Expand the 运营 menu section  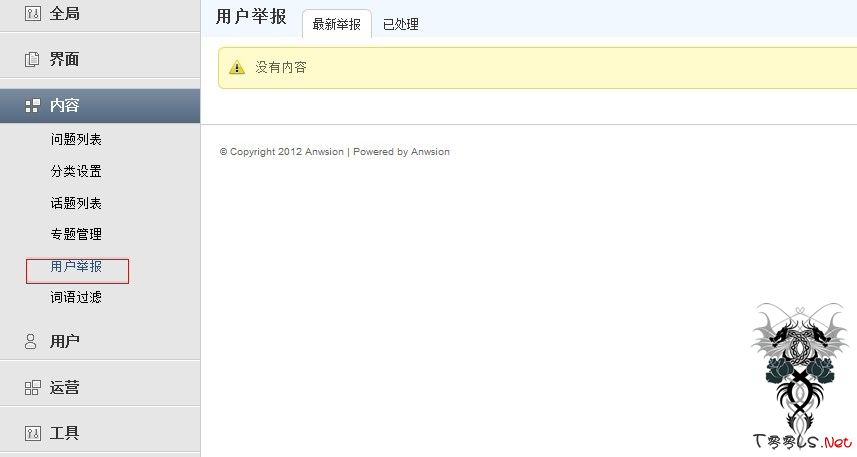coord(100,388)
